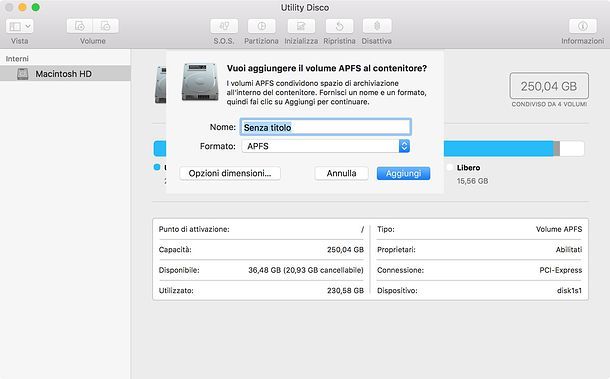Image resolution: width=610 pixels, height=379 pixels.
Task: Click the 15,56 GB free value
Action: tap(472, 181)
